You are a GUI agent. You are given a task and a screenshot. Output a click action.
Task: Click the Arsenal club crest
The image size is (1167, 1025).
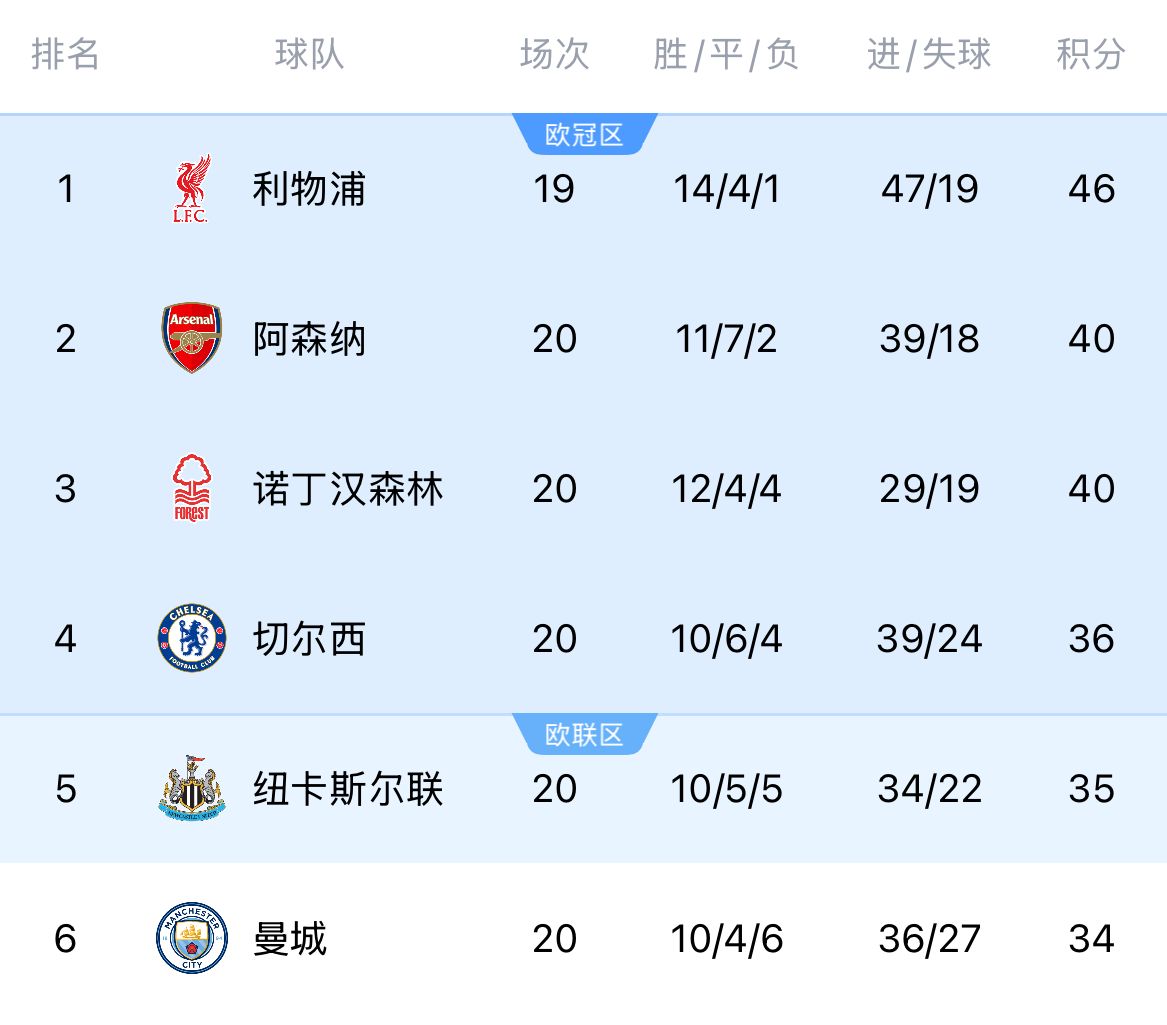point(191,338)
